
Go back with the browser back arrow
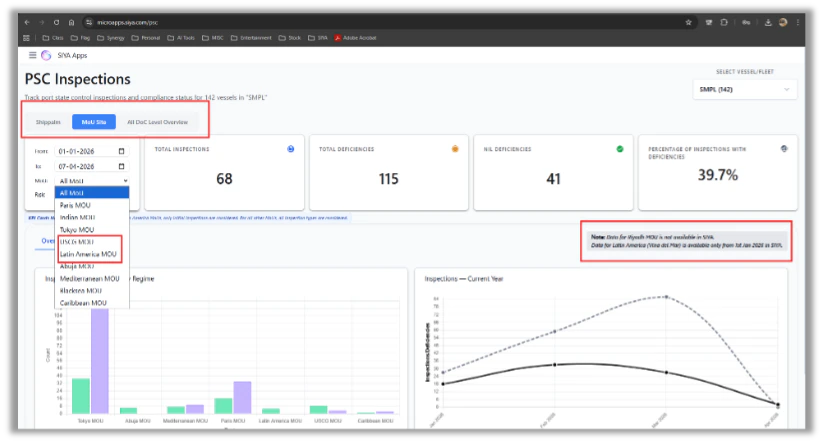(27, 23)
